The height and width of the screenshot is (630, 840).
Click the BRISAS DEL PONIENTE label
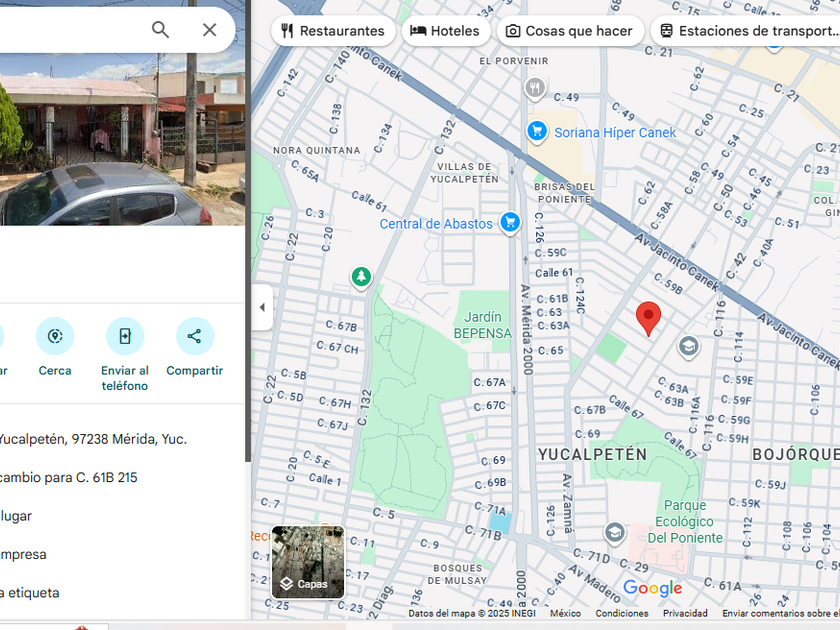pos(564,193)
